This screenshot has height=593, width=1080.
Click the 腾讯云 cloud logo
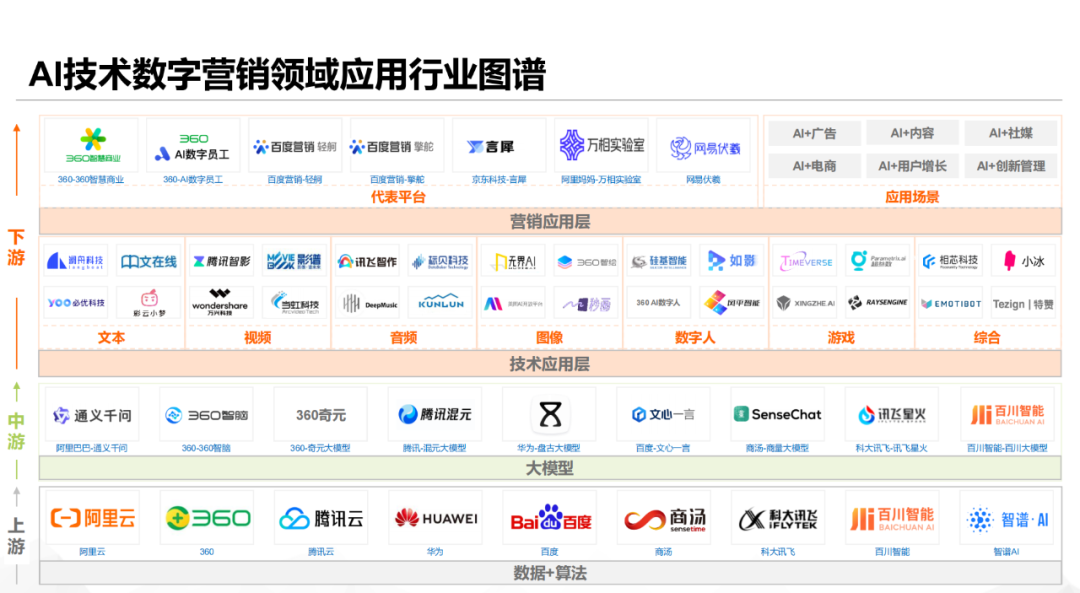321,518
